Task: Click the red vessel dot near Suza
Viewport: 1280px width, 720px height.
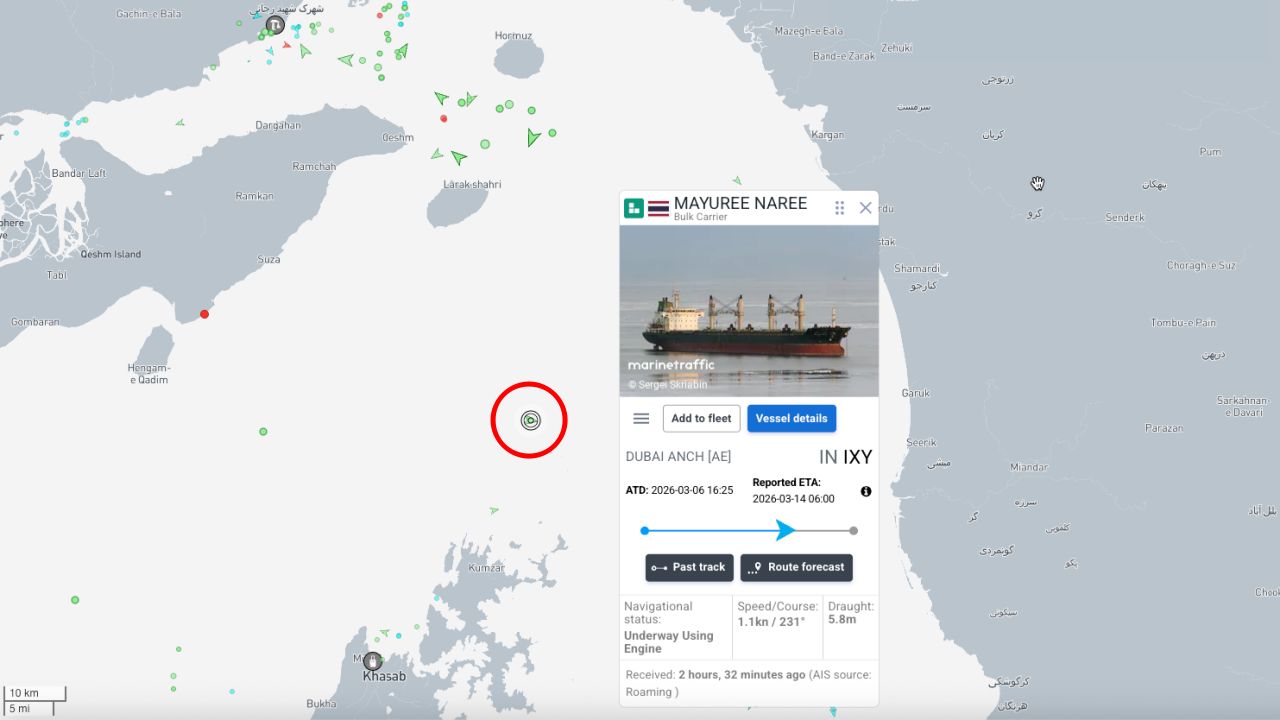Action: (x=204, y=314)
